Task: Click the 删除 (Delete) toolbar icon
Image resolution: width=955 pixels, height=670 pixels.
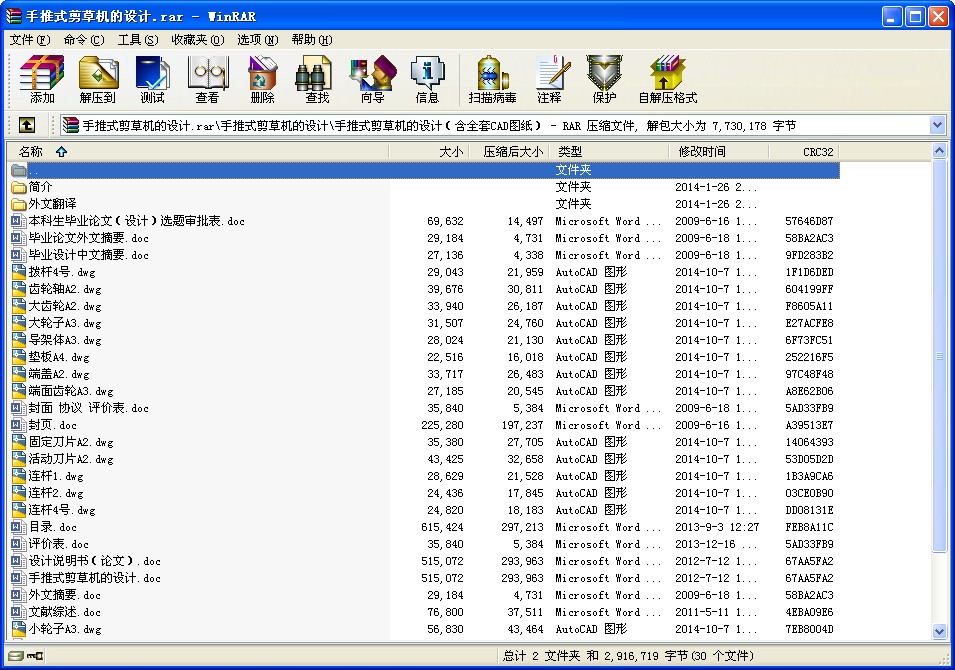Action: click(263, 80)
